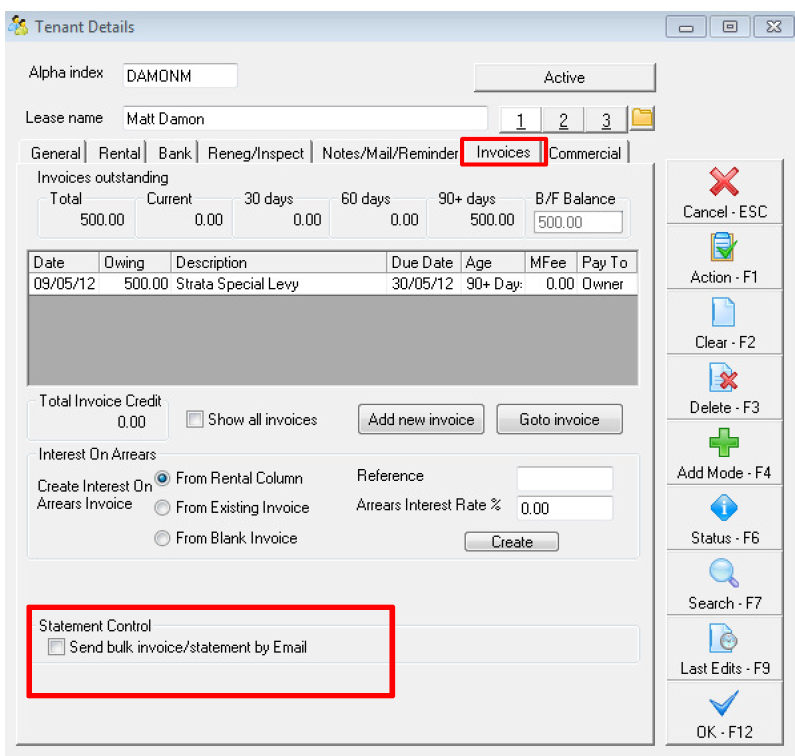The height and width of the screenshot is (756, 795).
Task: Open the Bank tab
Action: tap(174, 153)
